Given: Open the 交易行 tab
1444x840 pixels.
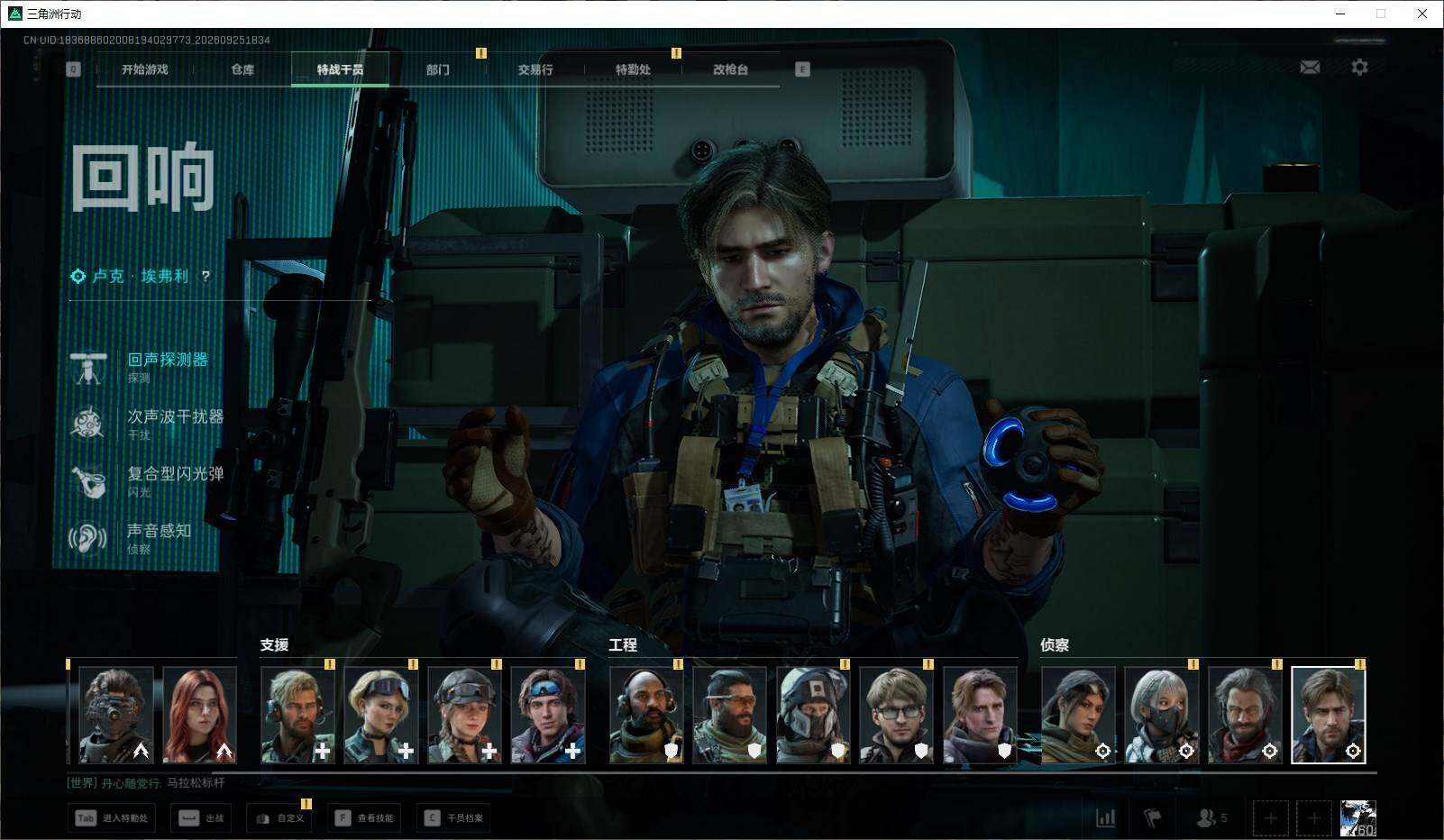Looking at the screenshot, I should [535, 69].
